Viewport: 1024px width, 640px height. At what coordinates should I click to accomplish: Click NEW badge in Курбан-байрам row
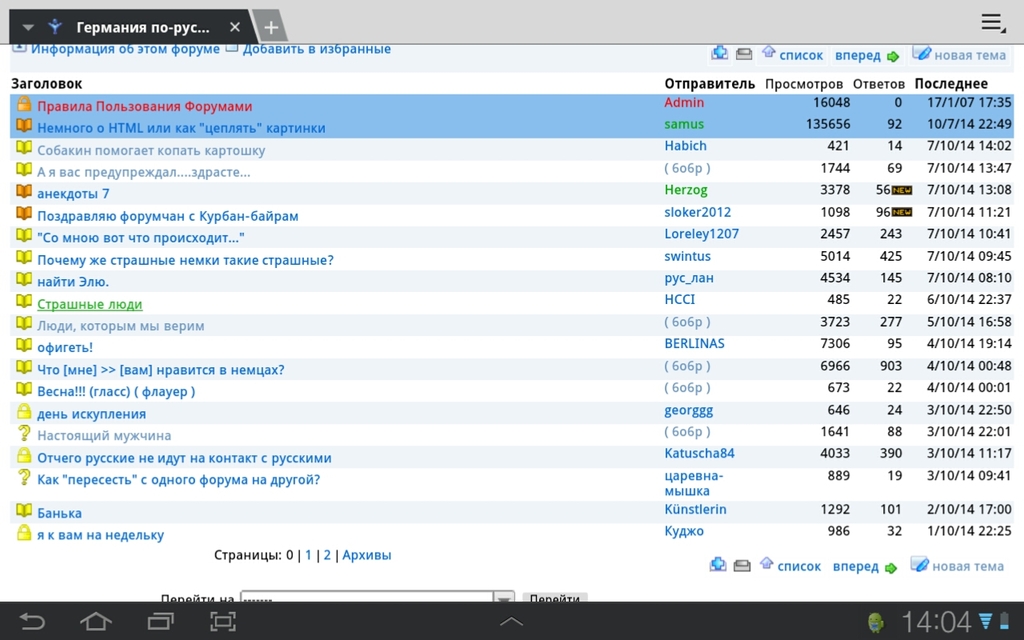(902, 212)
